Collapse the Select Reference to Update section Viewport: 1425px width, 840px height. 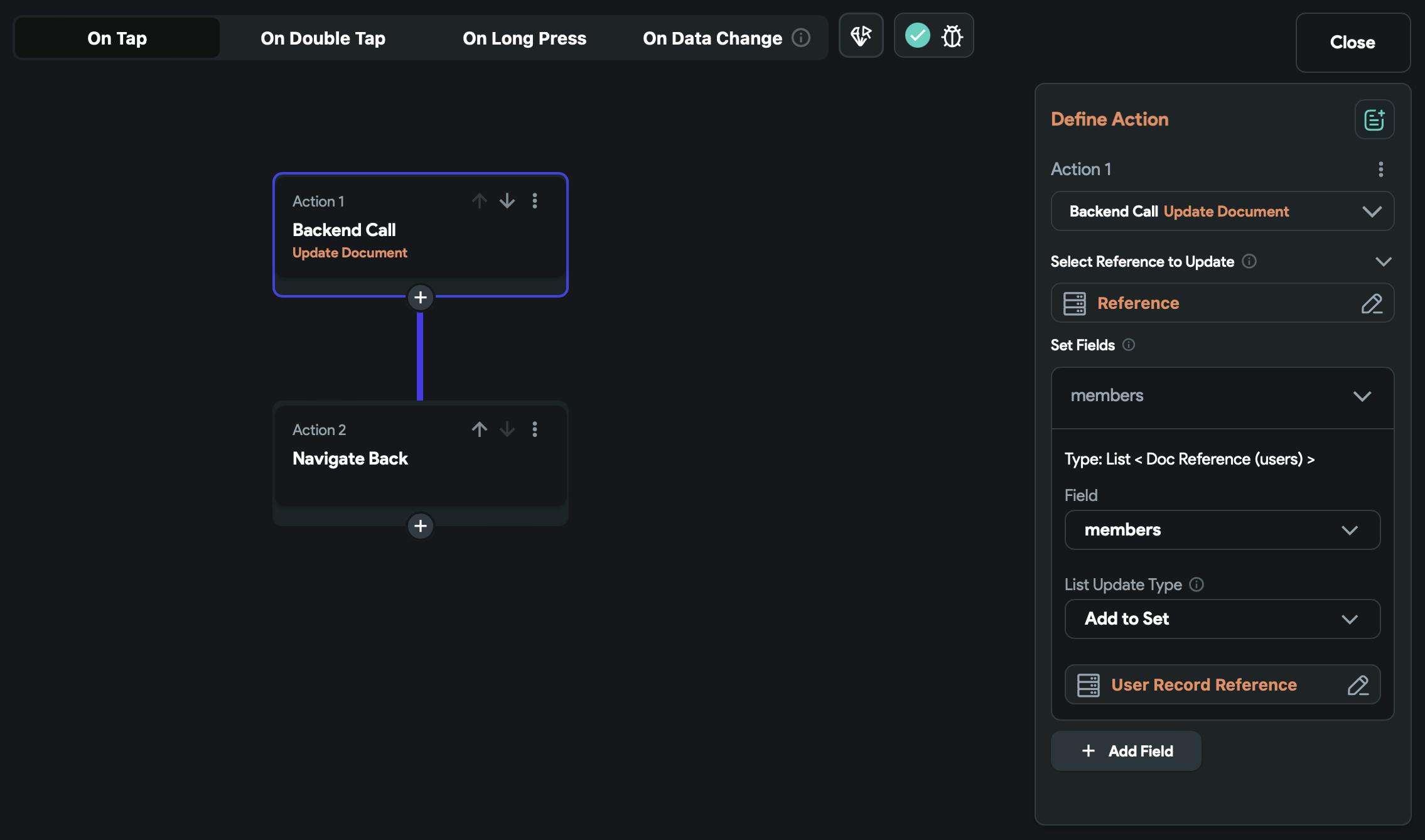coord(1383,262)
